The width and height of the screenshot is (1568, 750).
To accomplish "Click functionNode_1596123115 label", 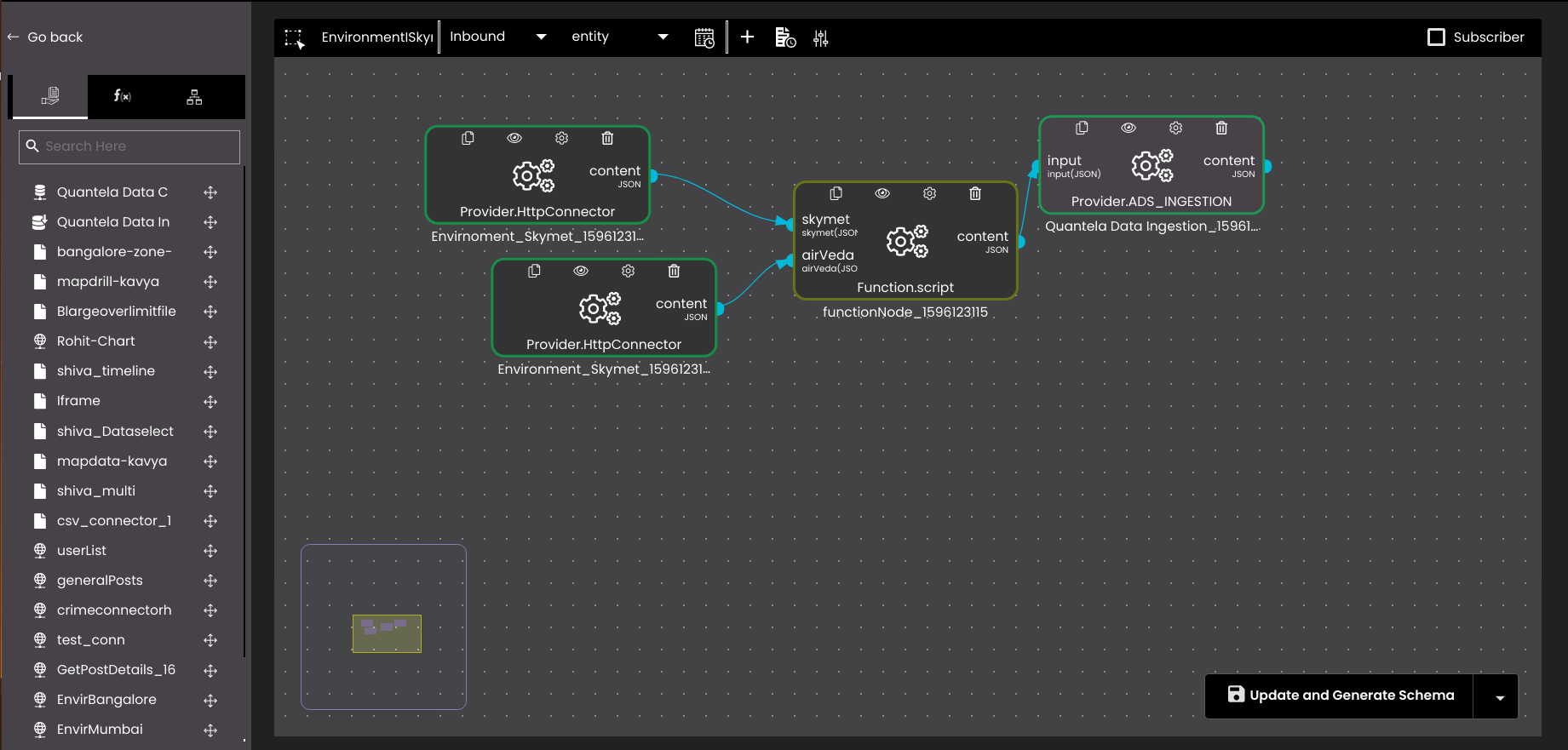I will pyautogui.click(x=905, y=312).
